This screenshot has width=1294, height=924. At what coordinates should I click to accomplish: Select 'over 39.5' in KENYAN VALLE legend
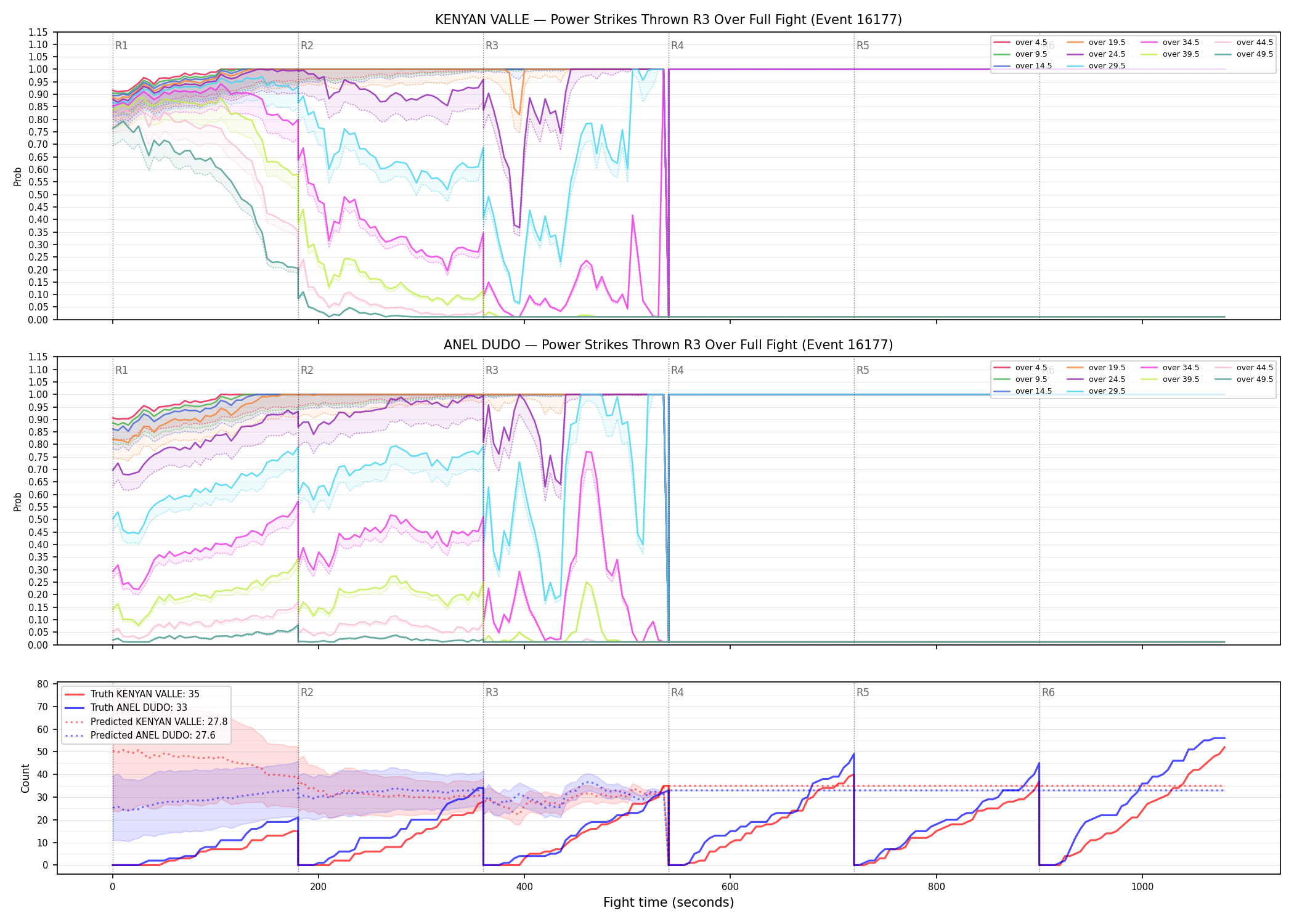tap(1170, 54)
